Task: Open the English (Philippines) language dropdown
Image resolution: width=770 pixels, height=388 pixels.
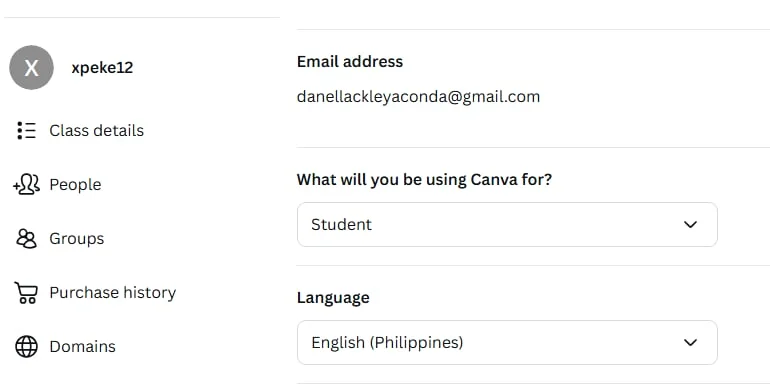Action: click(507, 342)
